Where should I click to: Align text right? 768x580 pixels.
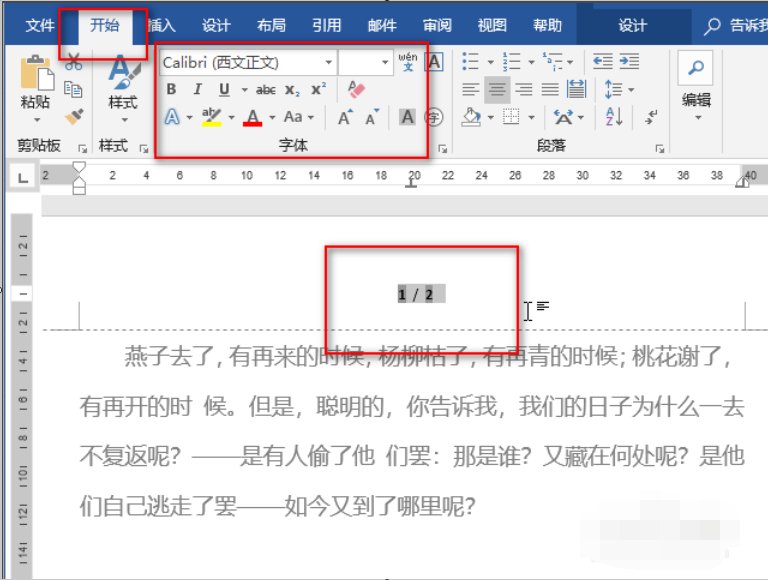pyautogui.click(x=524, y=89)
